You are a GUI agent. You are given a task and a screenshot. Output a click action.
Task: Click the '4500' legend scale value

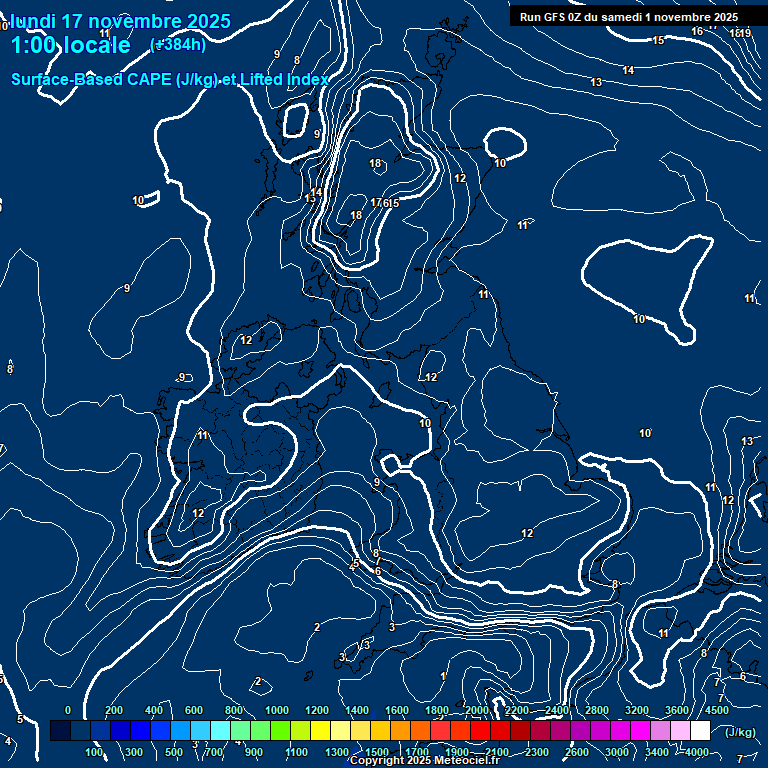[x=717, y=710]
